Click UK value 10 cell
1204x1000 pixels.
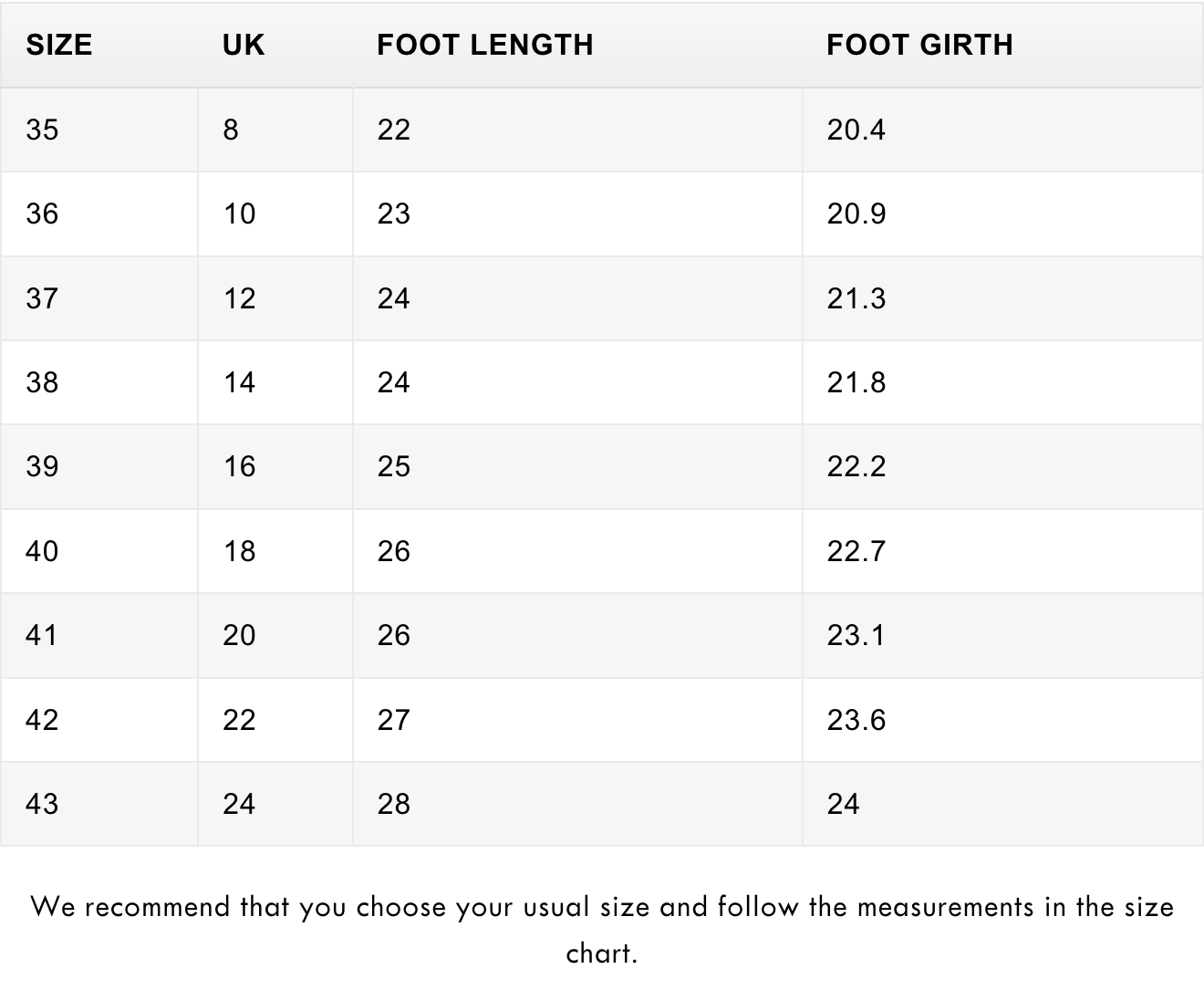point(275,214)
